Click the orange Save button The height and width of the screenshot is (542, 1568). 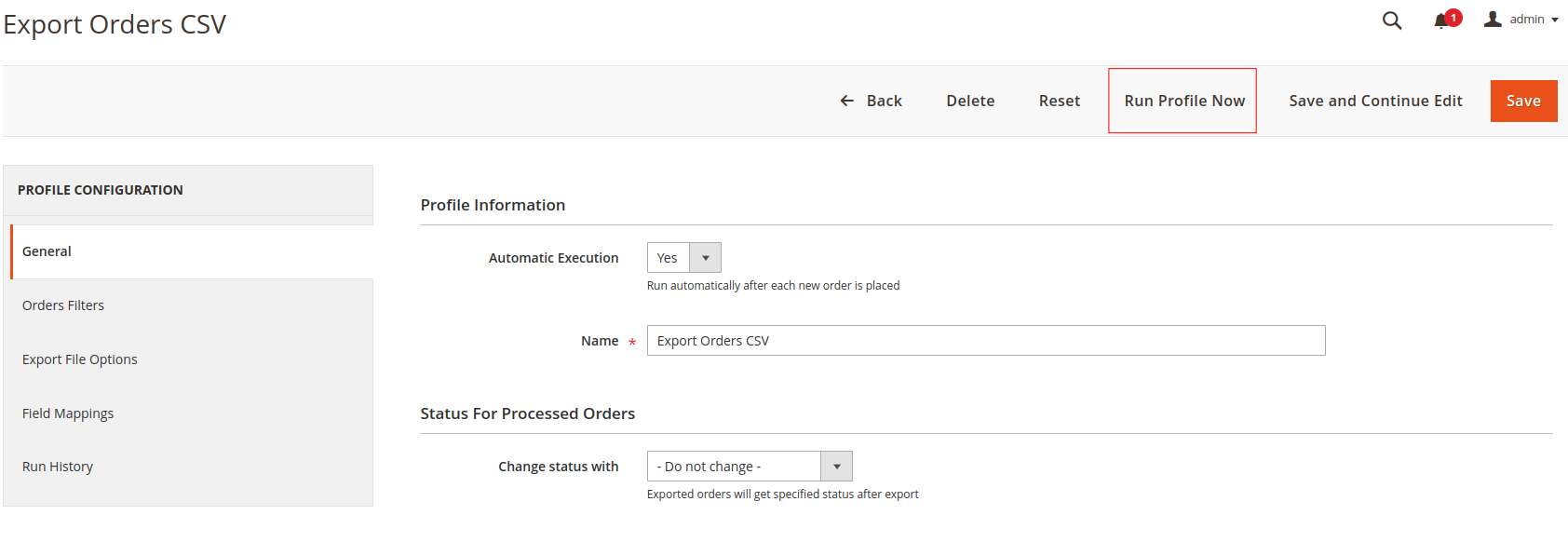pyautogui.click(x=1523, y=101)
